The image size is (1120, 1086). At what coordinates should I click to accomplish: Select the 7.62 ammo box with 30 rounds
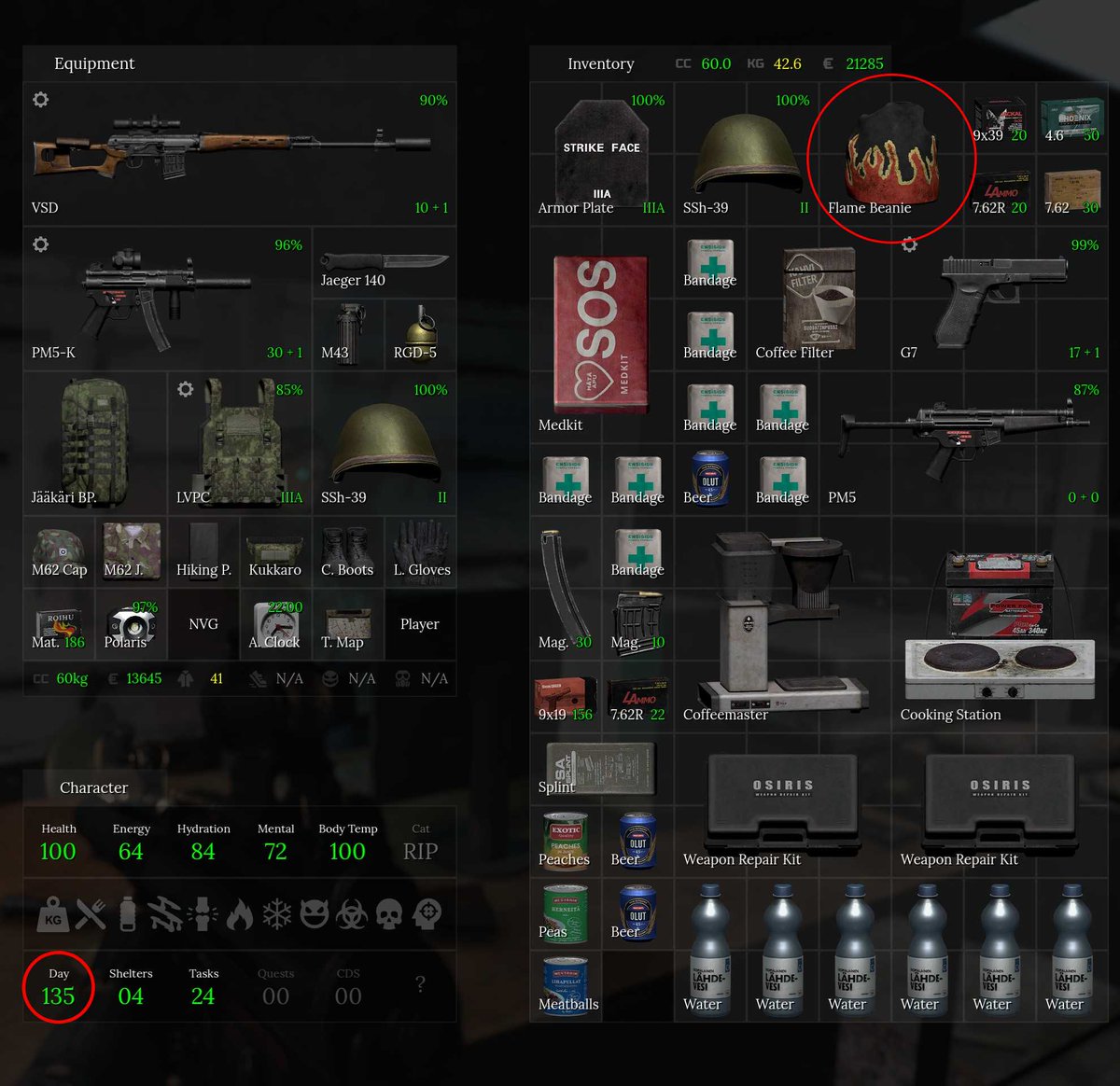point(1071,189)
